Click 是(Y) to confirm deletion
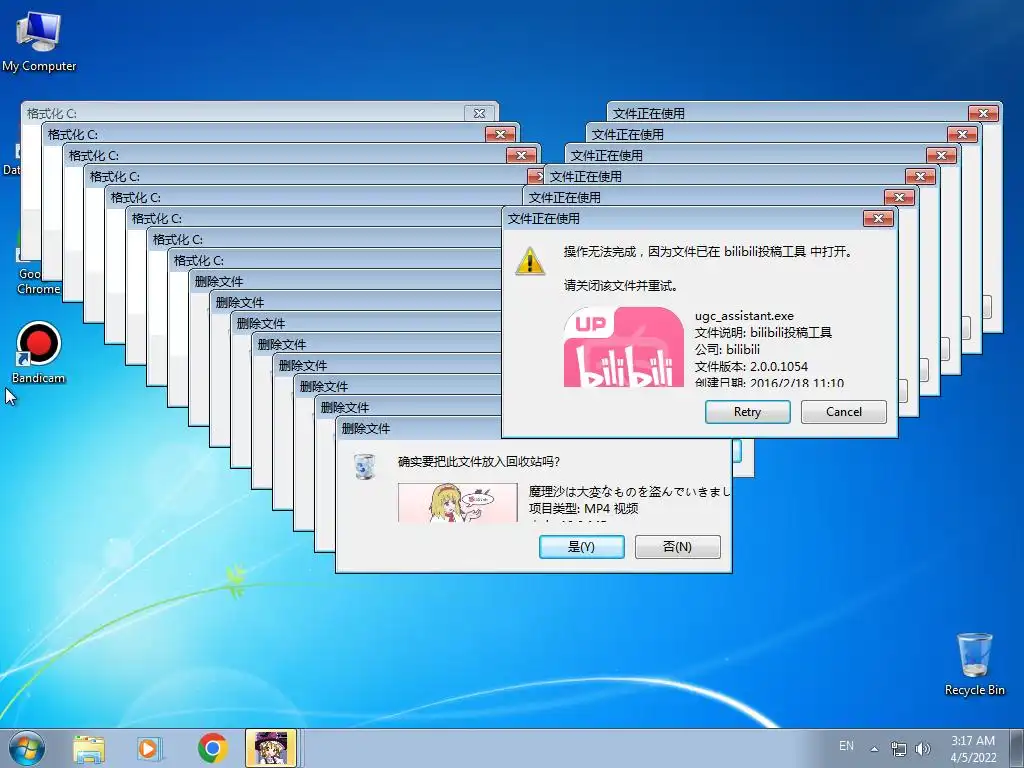This screenshot has width=1024, height=768. pos(581,547)
